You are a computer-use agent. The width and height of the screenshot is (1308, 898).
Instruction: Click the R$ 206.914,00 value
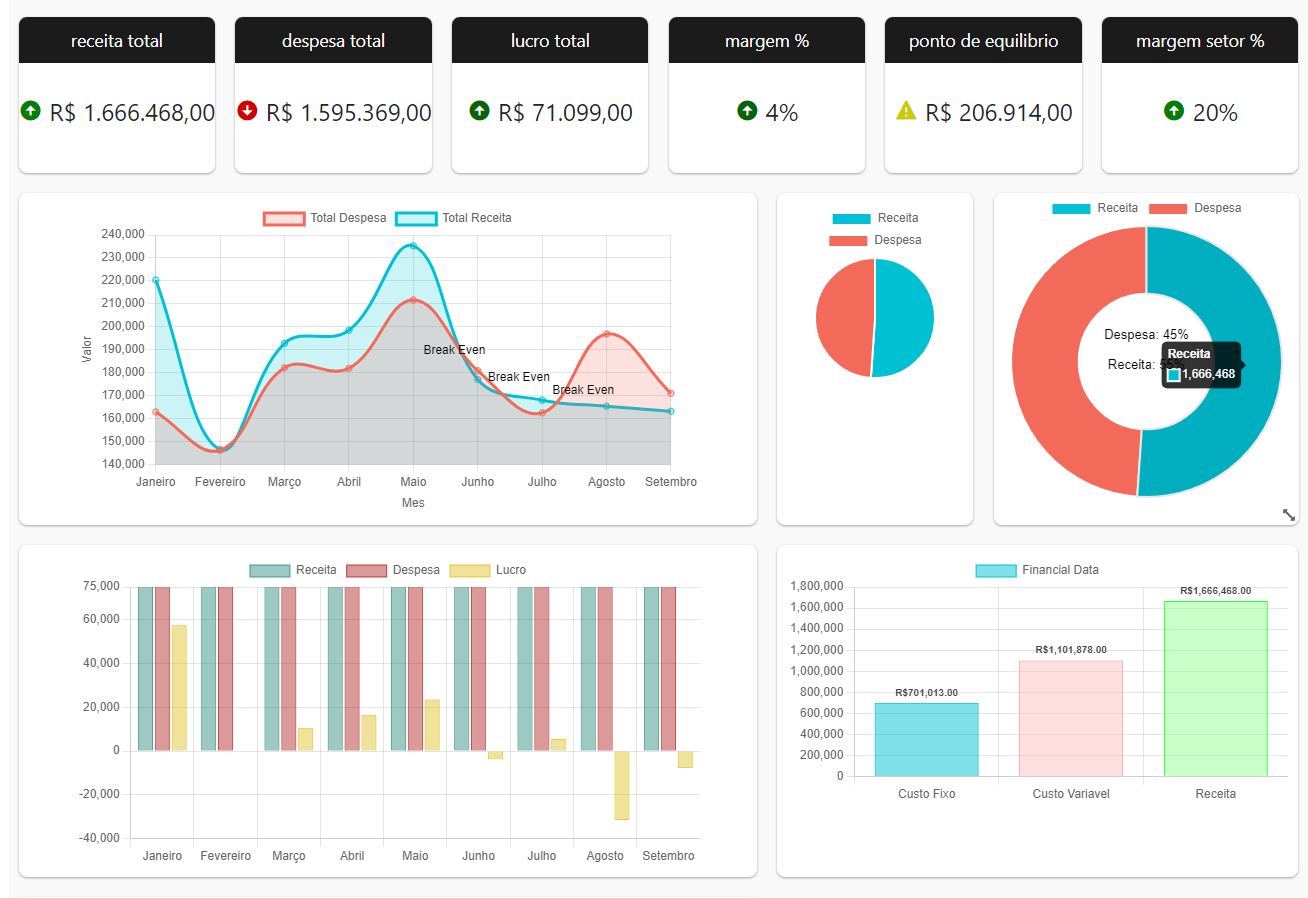(999, 112)
